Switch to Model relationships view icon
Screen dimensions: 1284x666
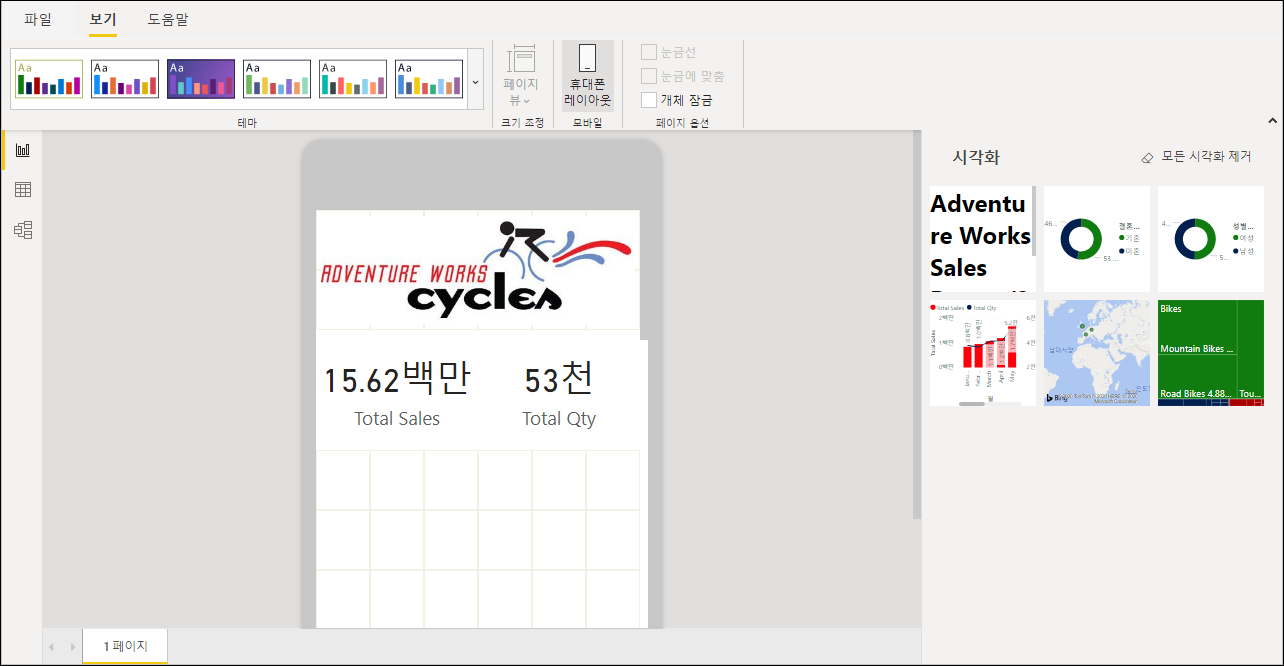(x=23, y=230)
